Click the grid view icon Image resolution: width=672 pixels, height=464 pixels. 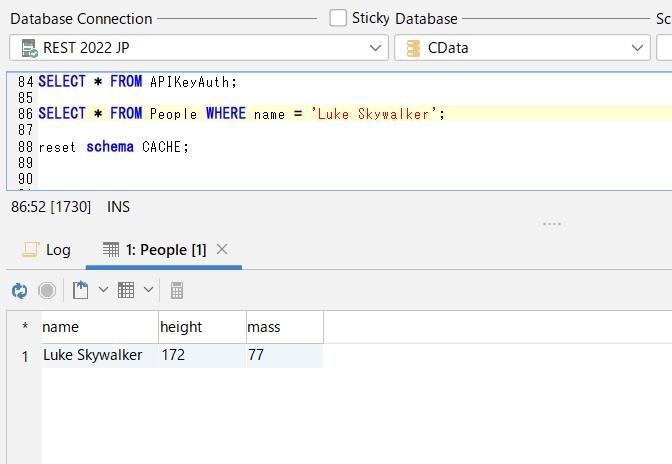coord(126,290)
